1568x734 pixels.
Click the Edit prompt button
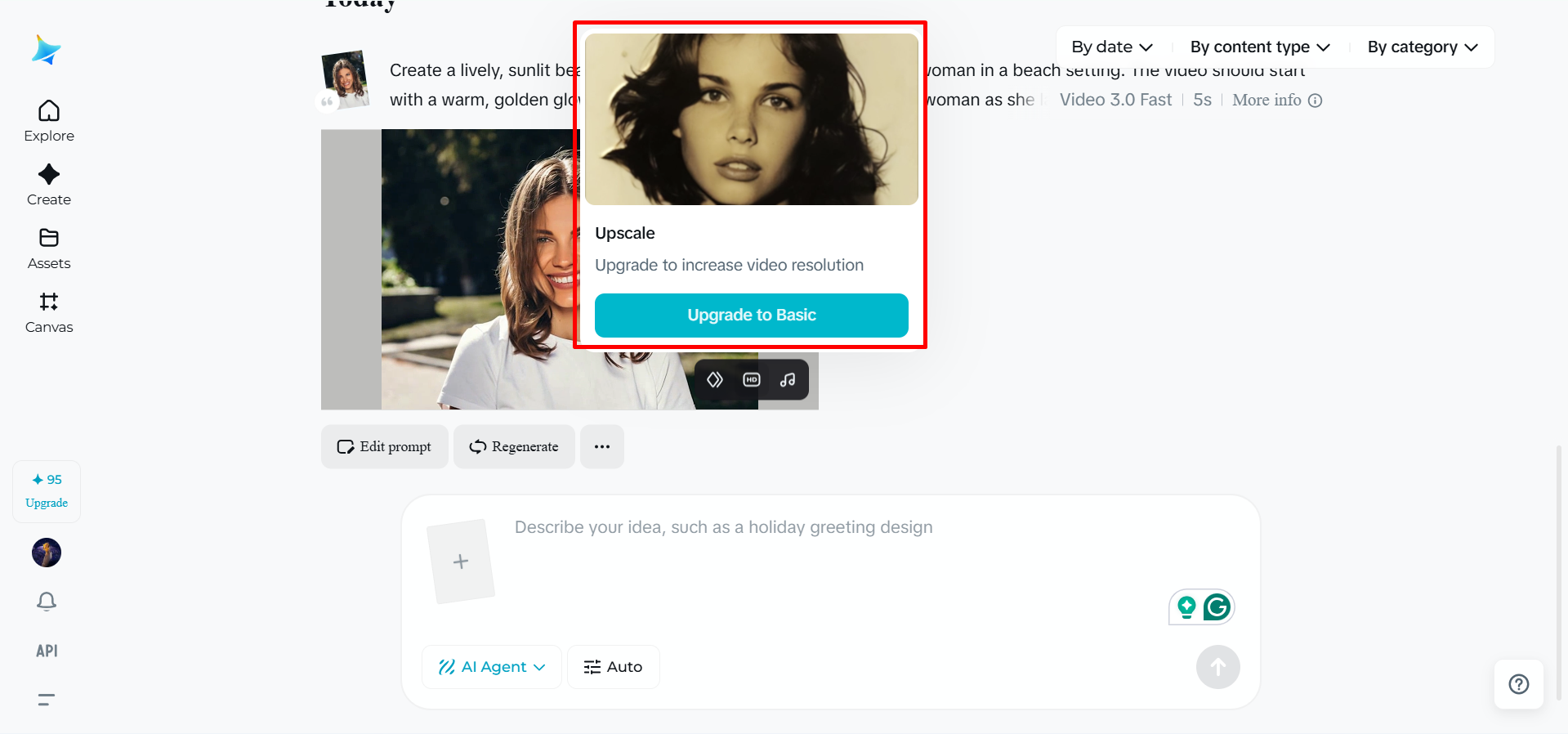[385, 446]
